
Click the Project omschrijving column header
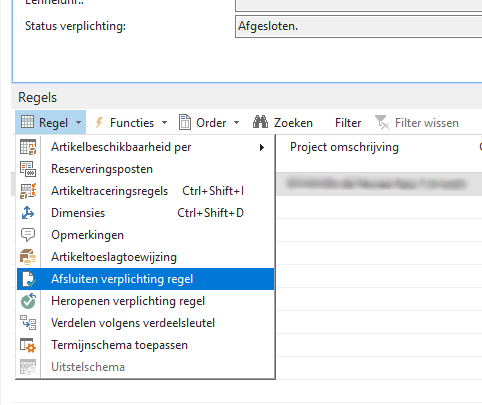point(344,147)
